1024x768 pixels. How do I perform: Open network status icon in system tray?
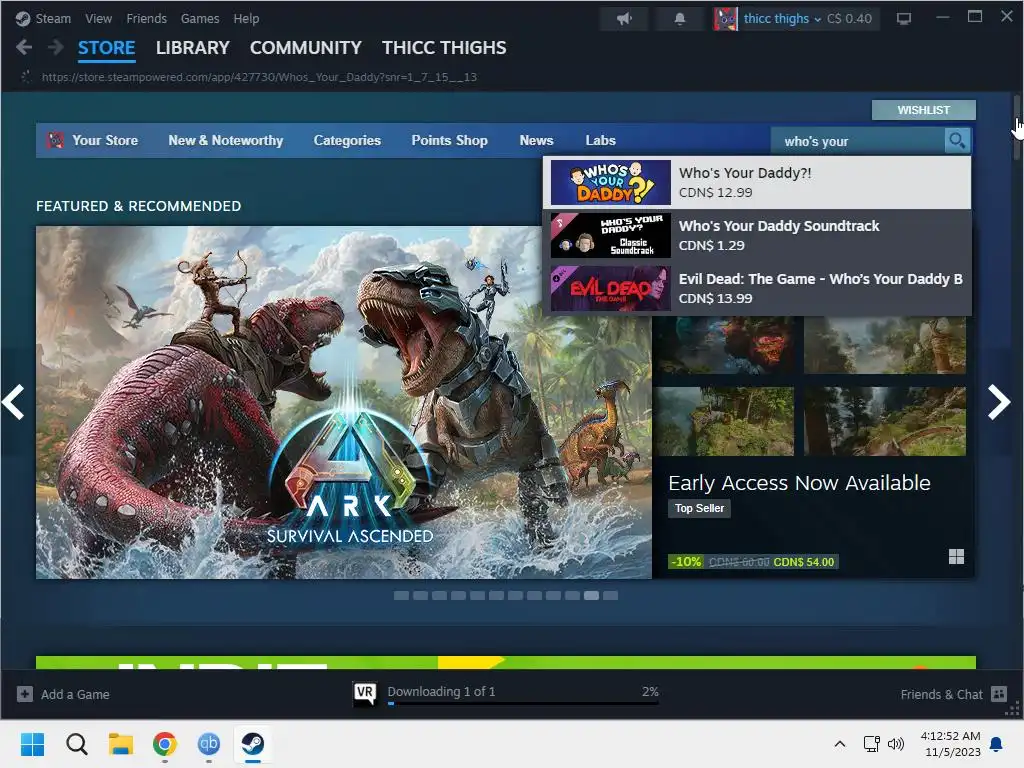pyautogui.click(x=872, y=744)
